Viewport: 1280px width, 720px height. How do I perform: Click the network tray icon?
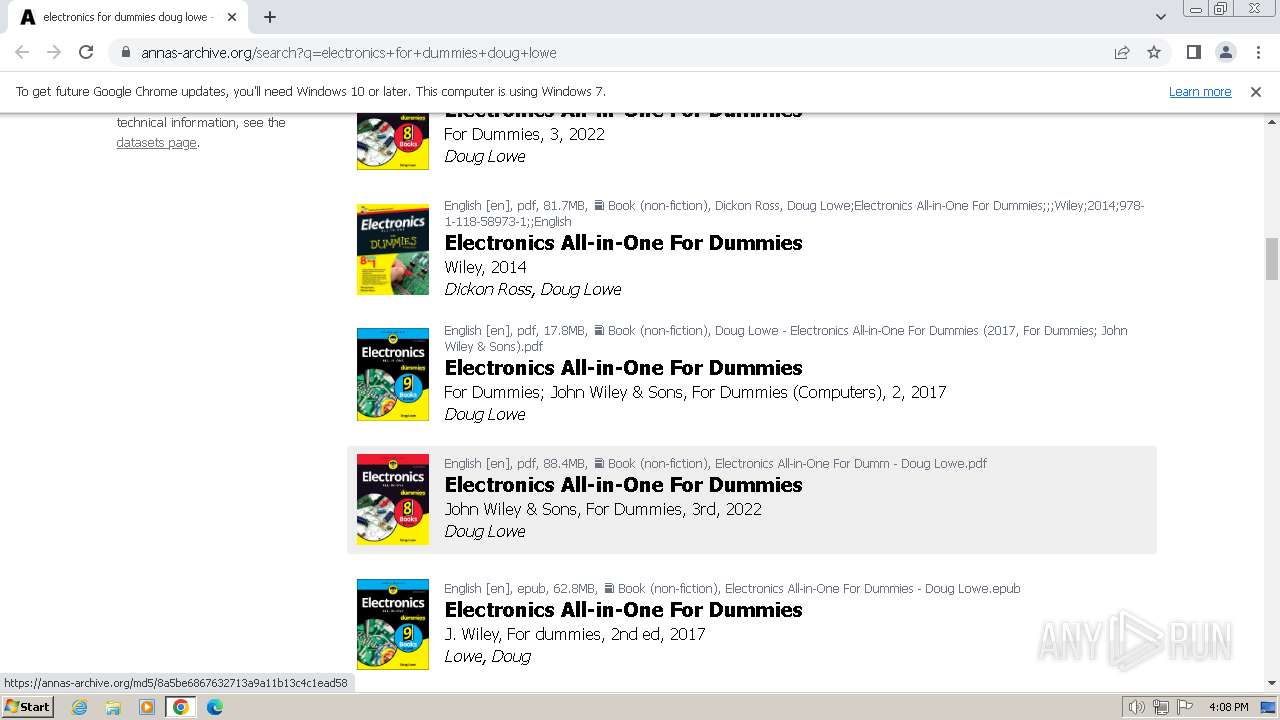(1161, 707)
